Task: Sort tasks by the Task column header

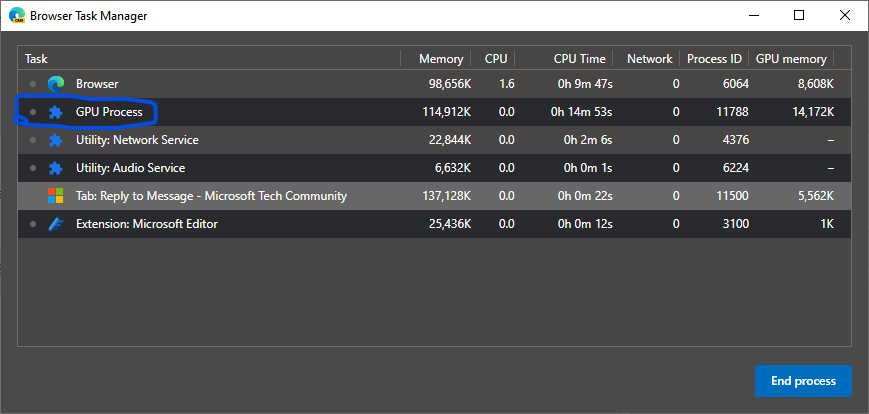Action: tap(36, 59)
